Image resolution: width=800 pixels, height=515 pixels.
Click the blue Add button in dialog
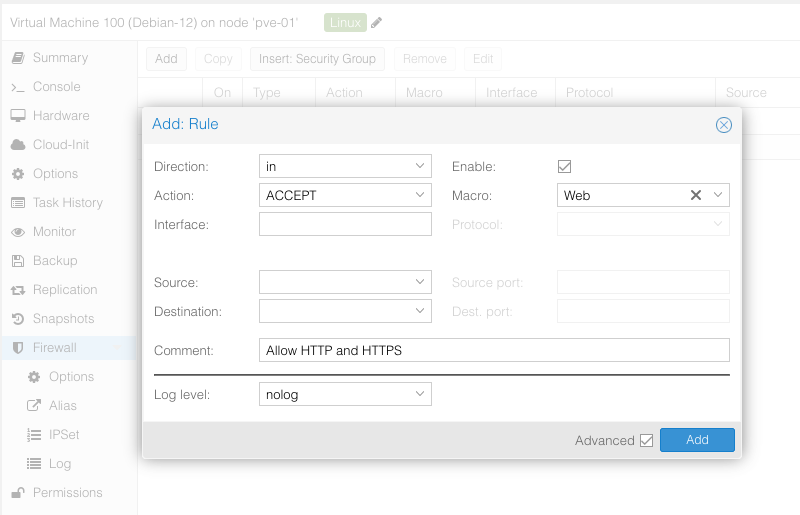697,440
